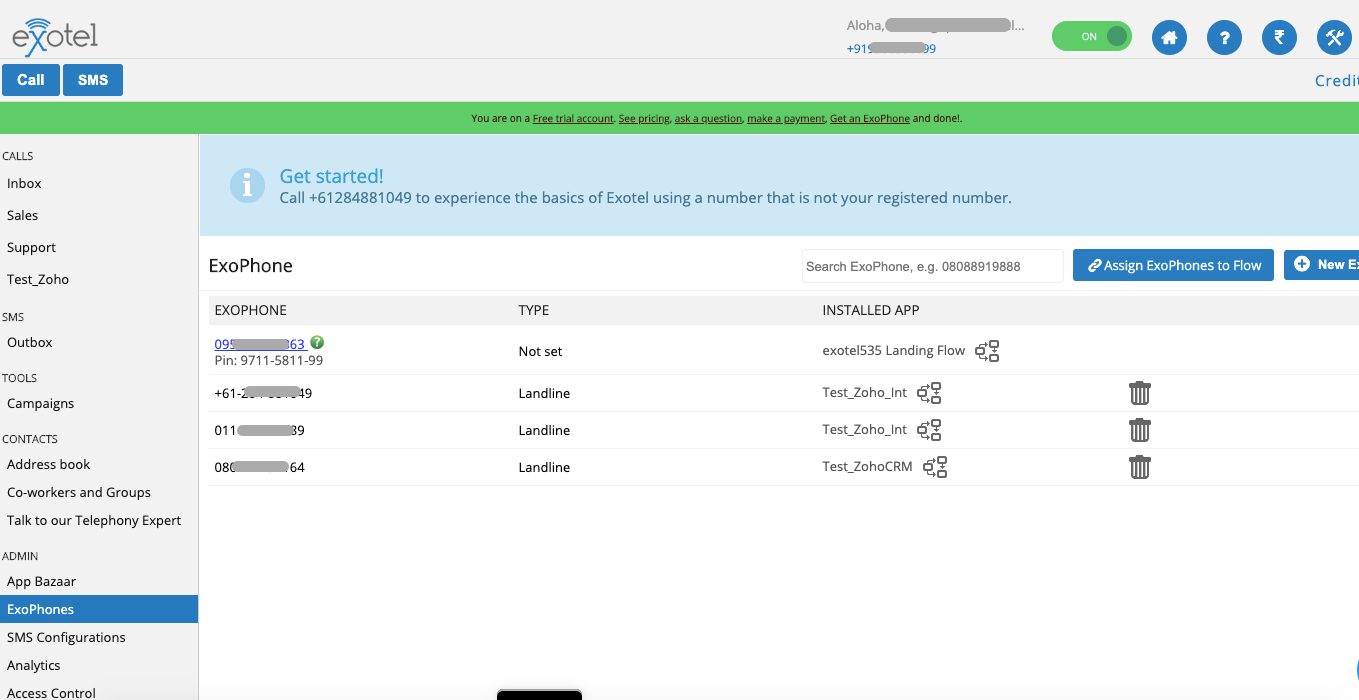
Task: Open the first ExoPhone number link
Action: click(x=260, y=344)
